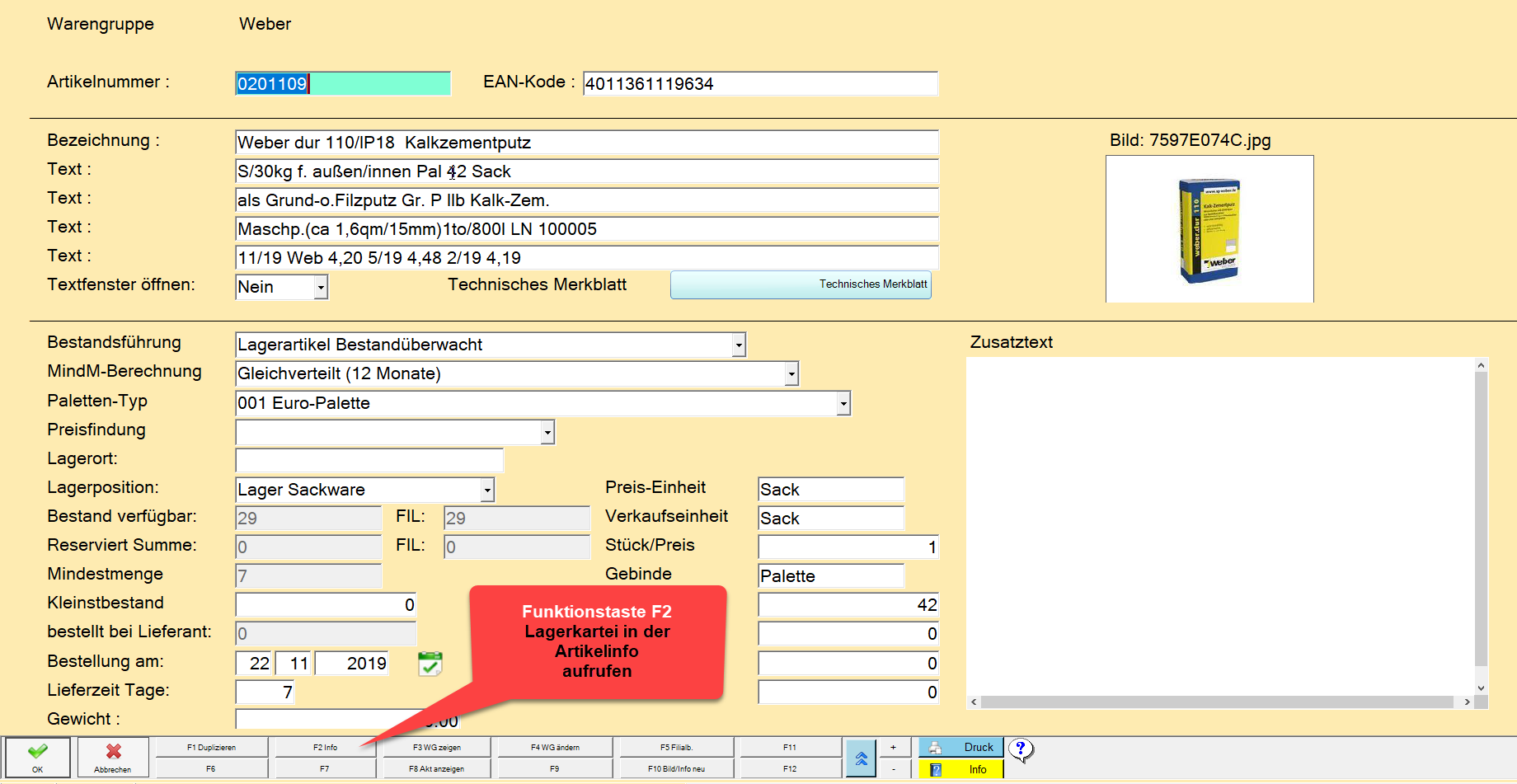This screenshot has width=1517, height=784.
Task: Expand the Textfenster öffnen dropdown
Action: [x=321, y=287]
